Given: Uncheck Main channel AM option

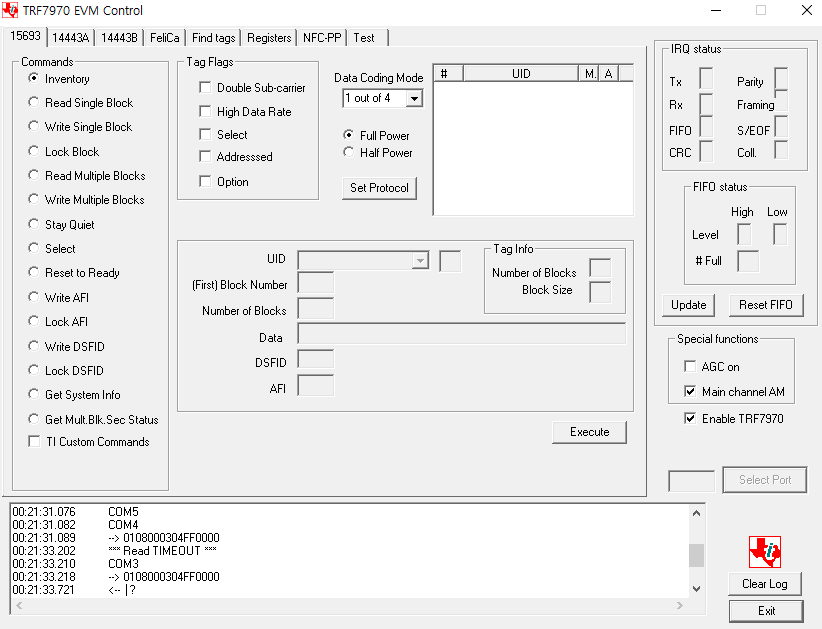Looking at the screenshot, I should click(x=690, y=392).
